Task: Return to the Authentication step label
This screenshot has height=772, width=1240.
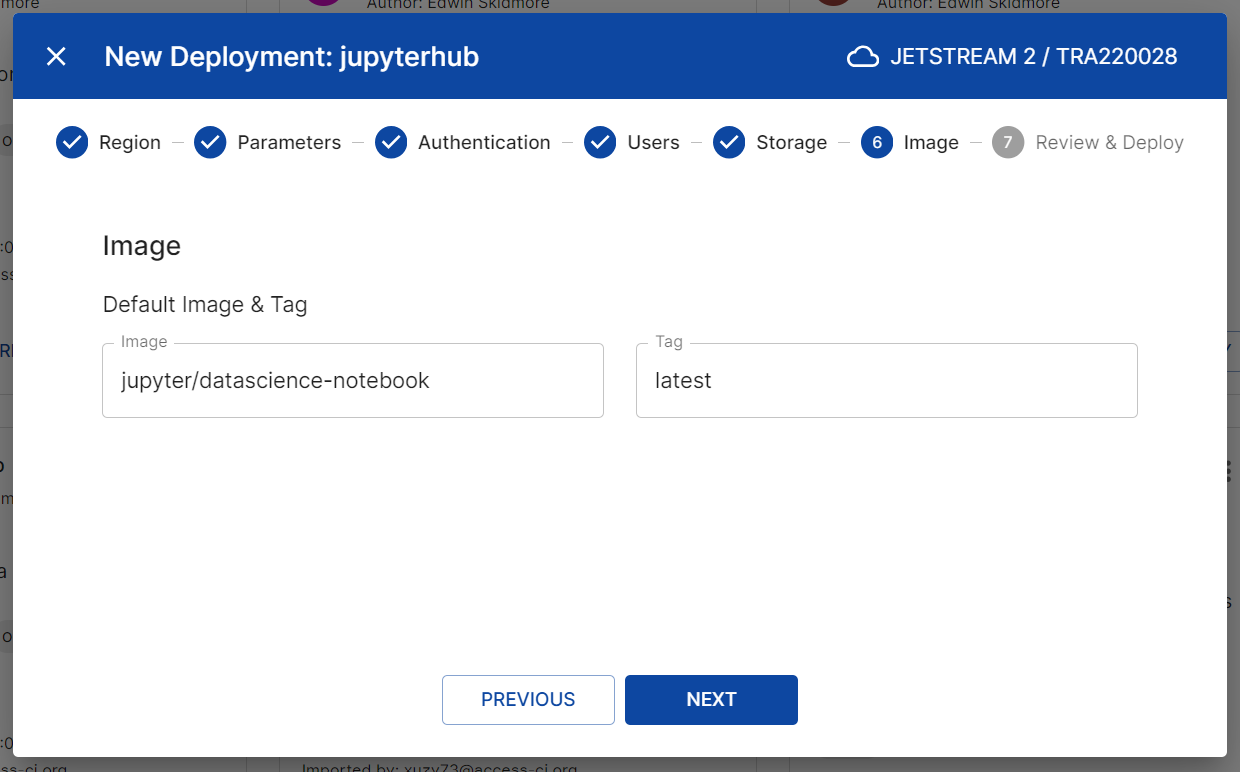Action: 484,143
